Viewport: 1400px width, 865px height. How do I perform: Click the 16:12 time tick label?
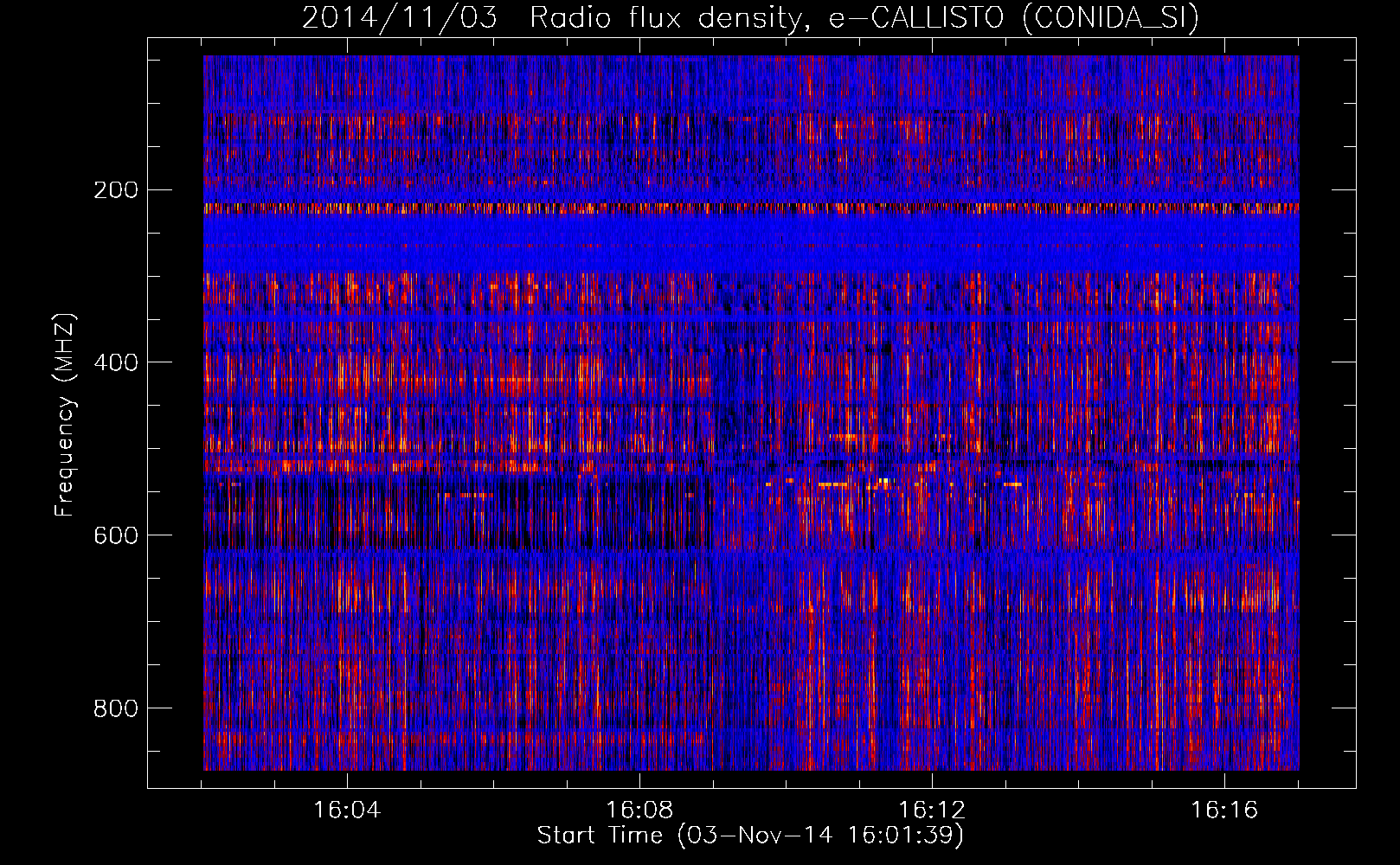click(932, 811)
